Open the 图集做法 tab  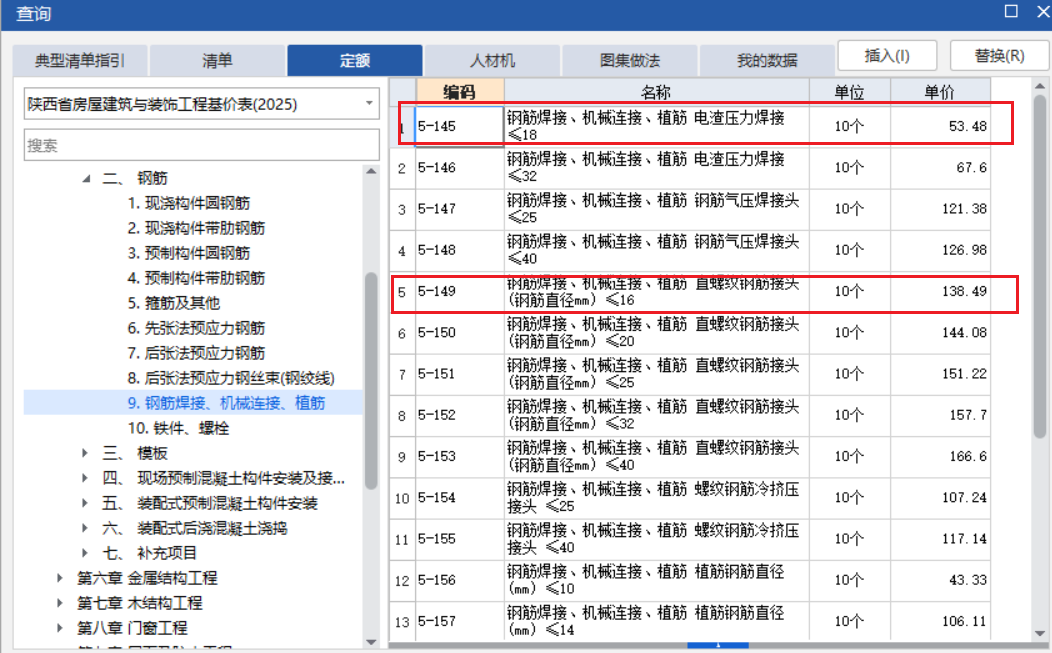tap(629, 60)
